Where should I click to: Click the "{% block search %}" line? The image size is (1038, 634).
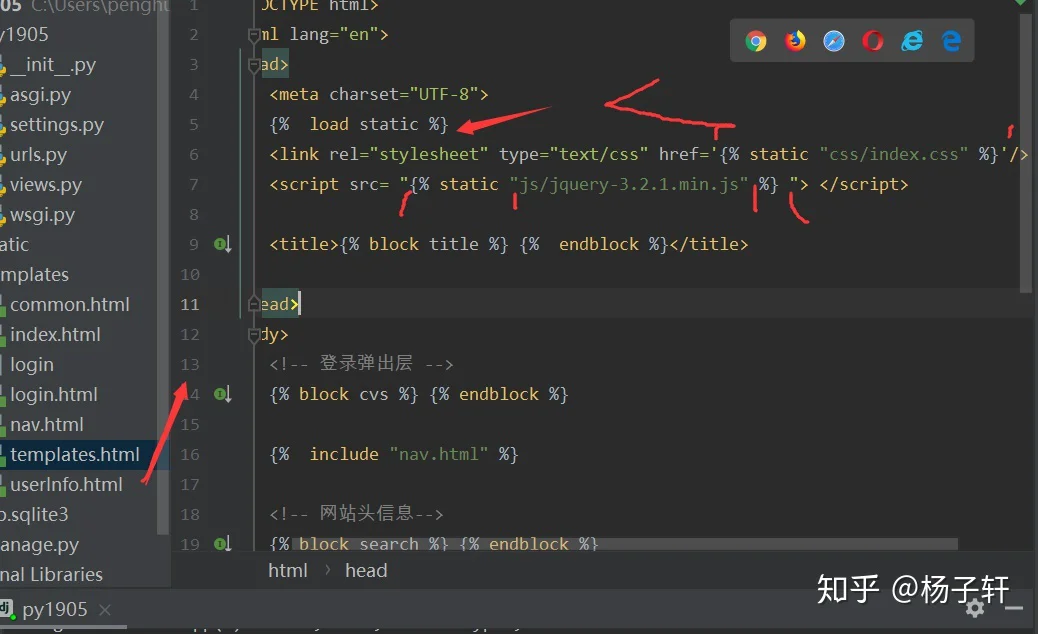click(x=434, y=544)
